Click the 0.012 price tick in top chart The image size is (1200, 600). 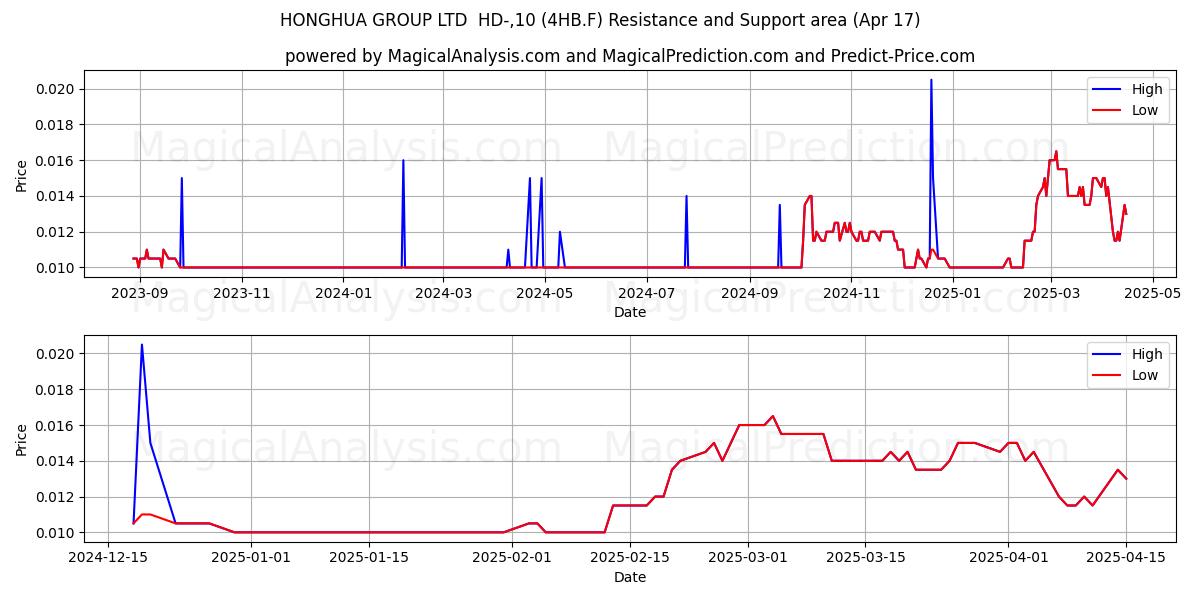(57, 232)
